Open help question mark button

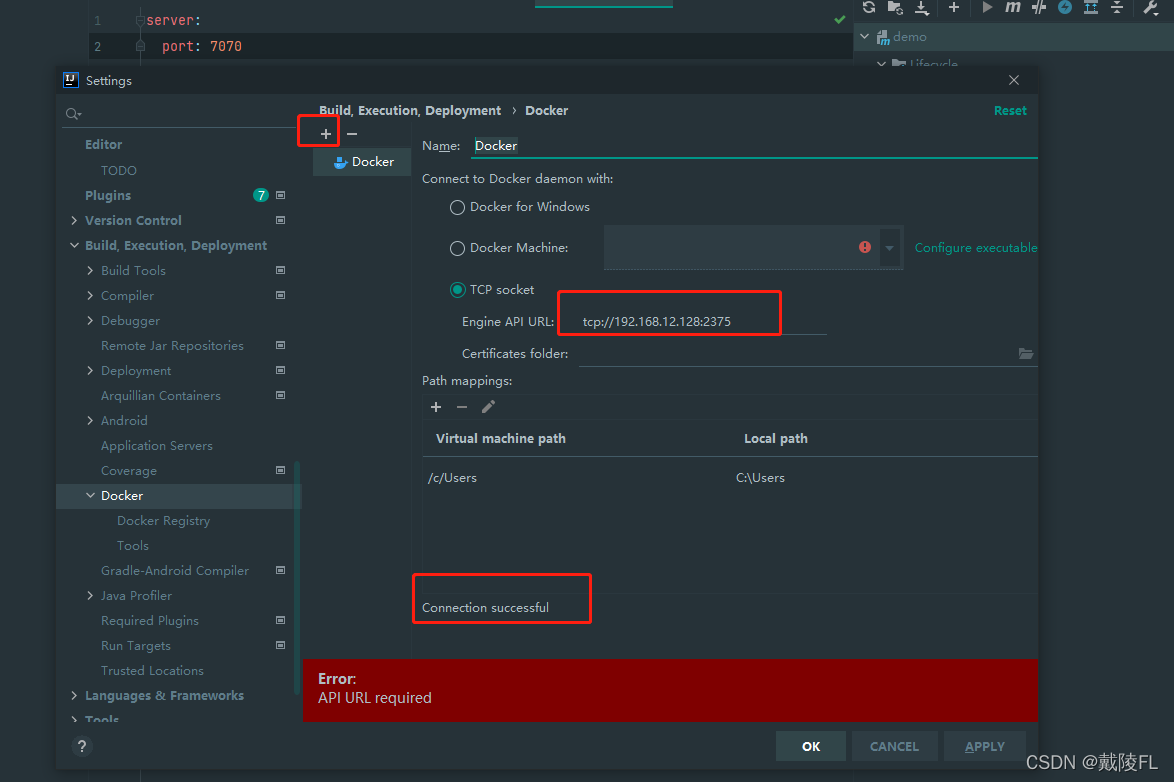(x=82, y=746)
